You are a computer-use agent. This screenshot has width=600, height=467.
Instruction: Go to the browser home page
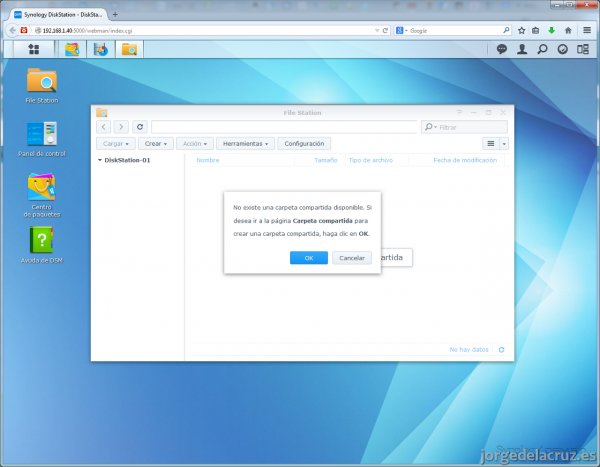[568, 31]
